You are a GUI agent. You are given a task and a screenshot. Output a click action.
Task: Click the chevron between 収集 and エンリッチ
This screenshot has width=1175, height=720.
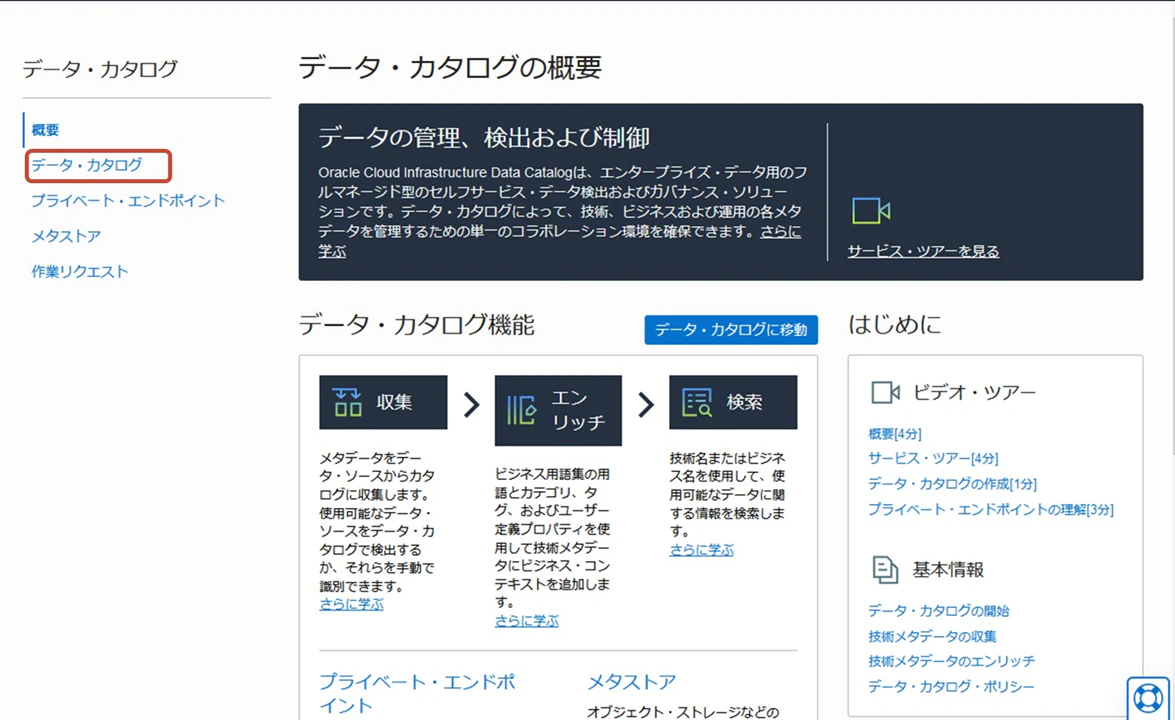[x=471, y=405]
